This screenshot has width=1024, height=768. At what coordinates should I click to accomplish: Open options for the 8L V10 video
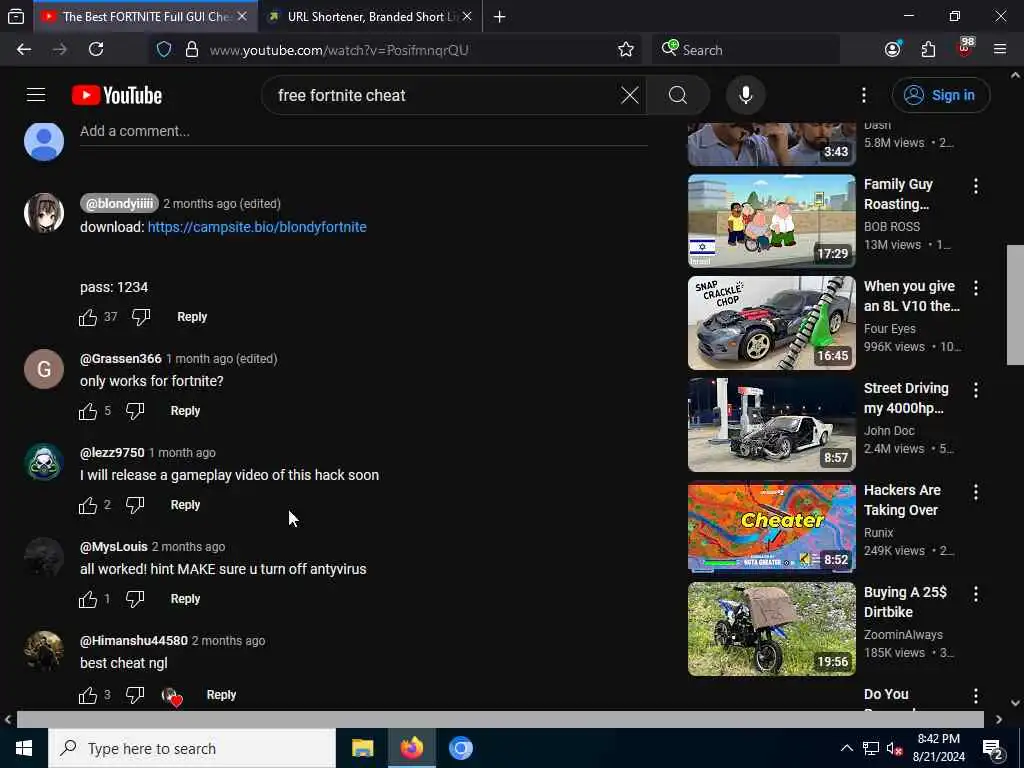coord(976,288)
